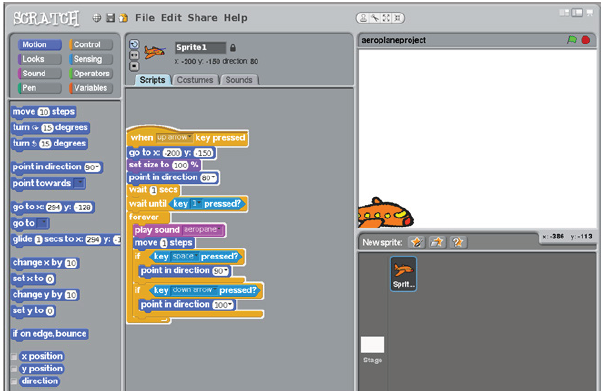The width and height of the screenshot is (601, 391).
Task: Click the wait 1 secs value field
Action: tap(153, 190)
